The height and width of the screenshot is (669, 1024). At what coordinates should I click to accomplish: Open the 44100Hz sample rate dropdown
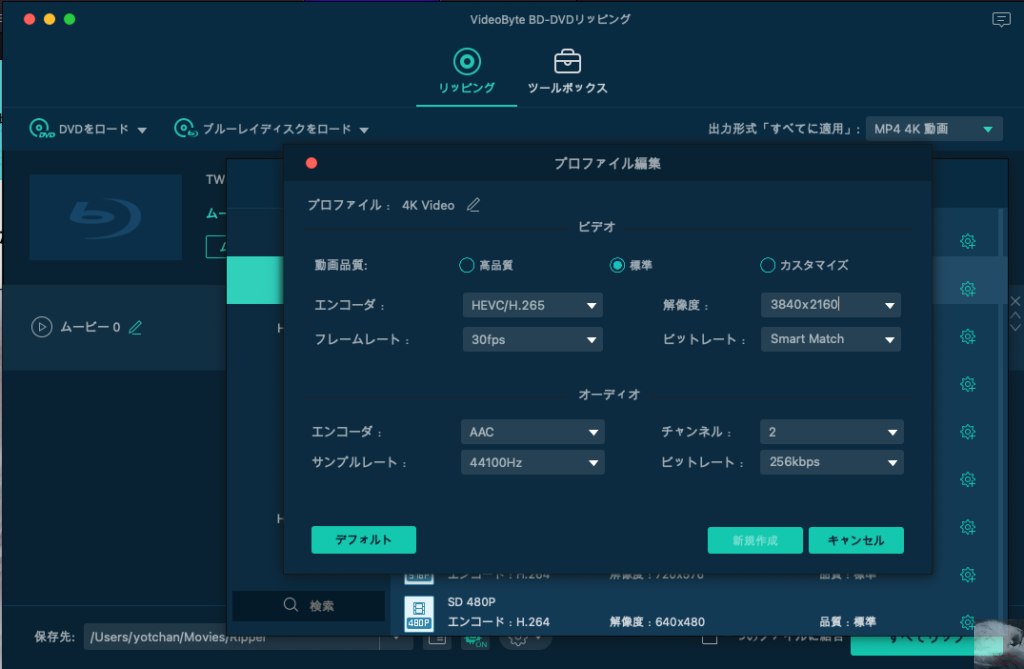(x=532, y=463)
